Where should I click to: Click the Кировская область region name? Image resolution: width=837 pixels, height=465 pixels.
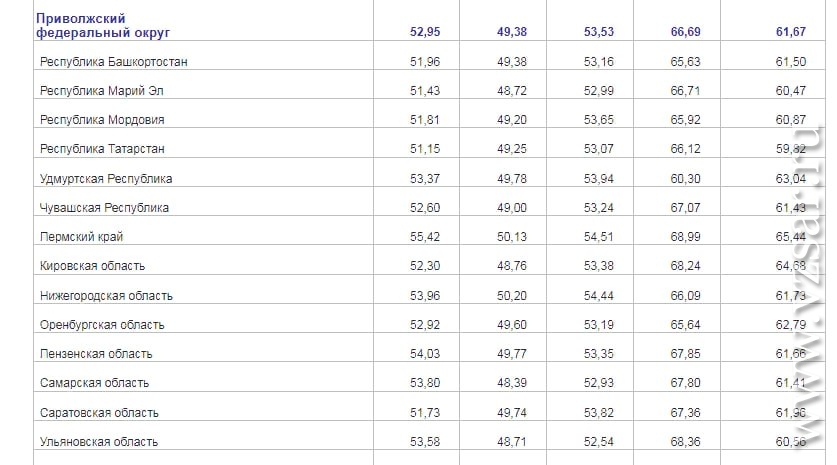point(92,266)
